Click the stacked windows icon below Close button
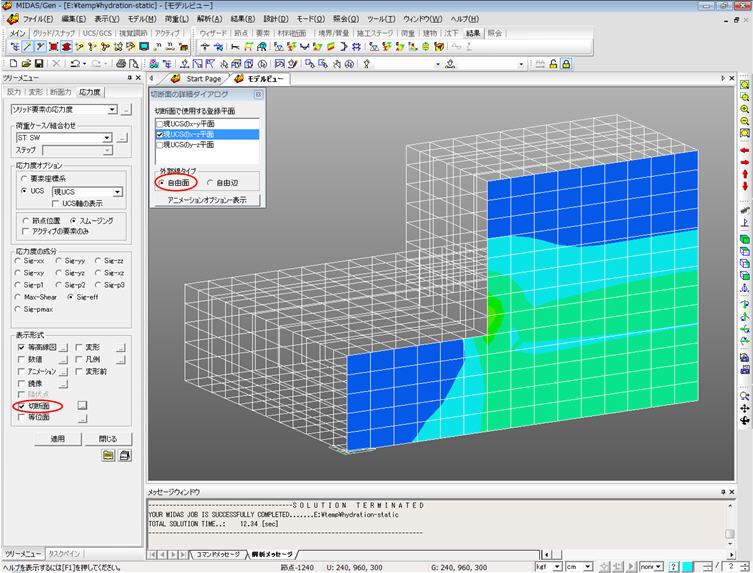This screenshot has width=753, height=573. click(125, 455)
